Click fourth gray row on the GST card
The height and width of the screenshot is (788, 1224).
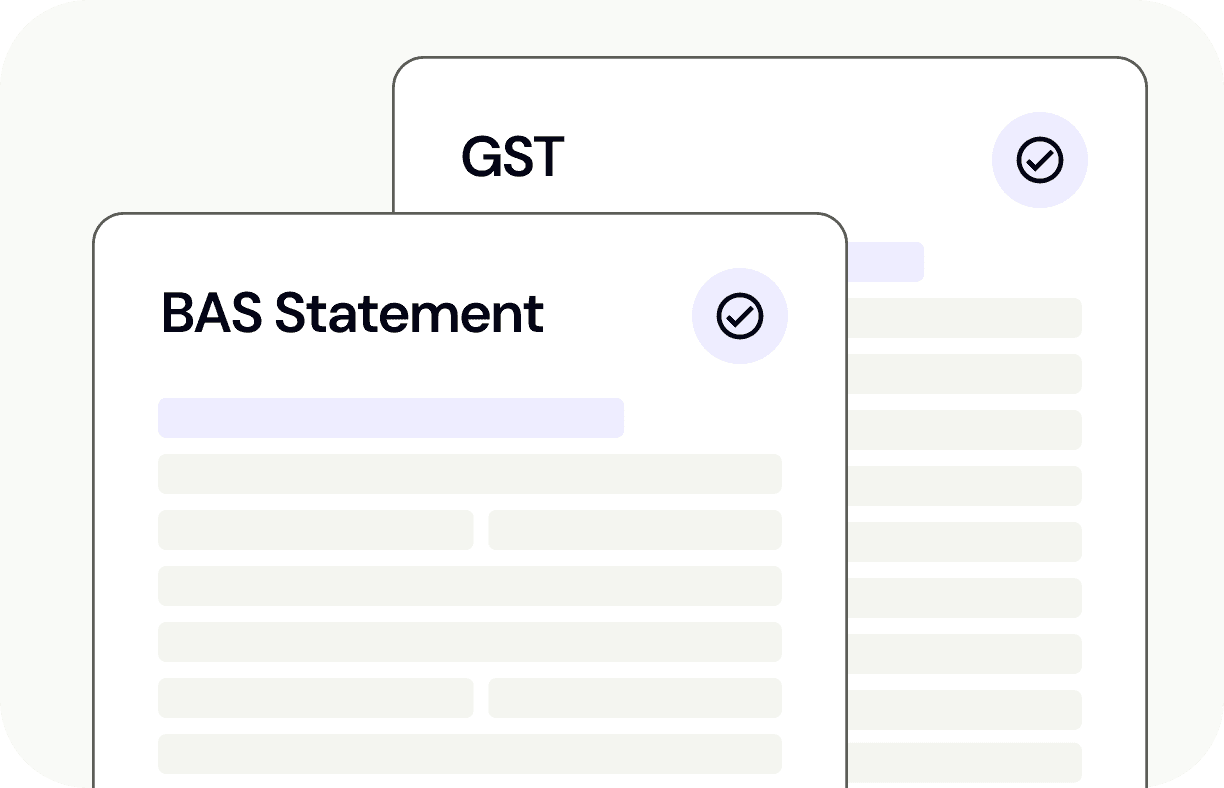click(964, 486)
